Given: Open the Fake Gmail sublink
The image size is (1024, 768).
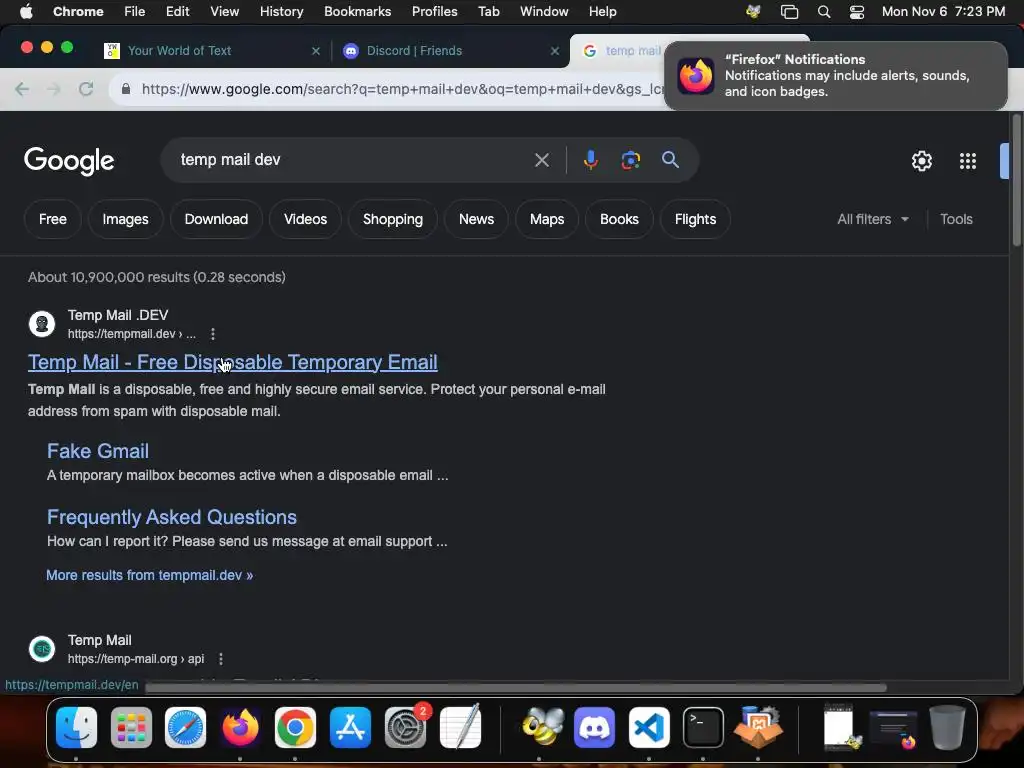Looking at the screenshot, I should (98, 451).
